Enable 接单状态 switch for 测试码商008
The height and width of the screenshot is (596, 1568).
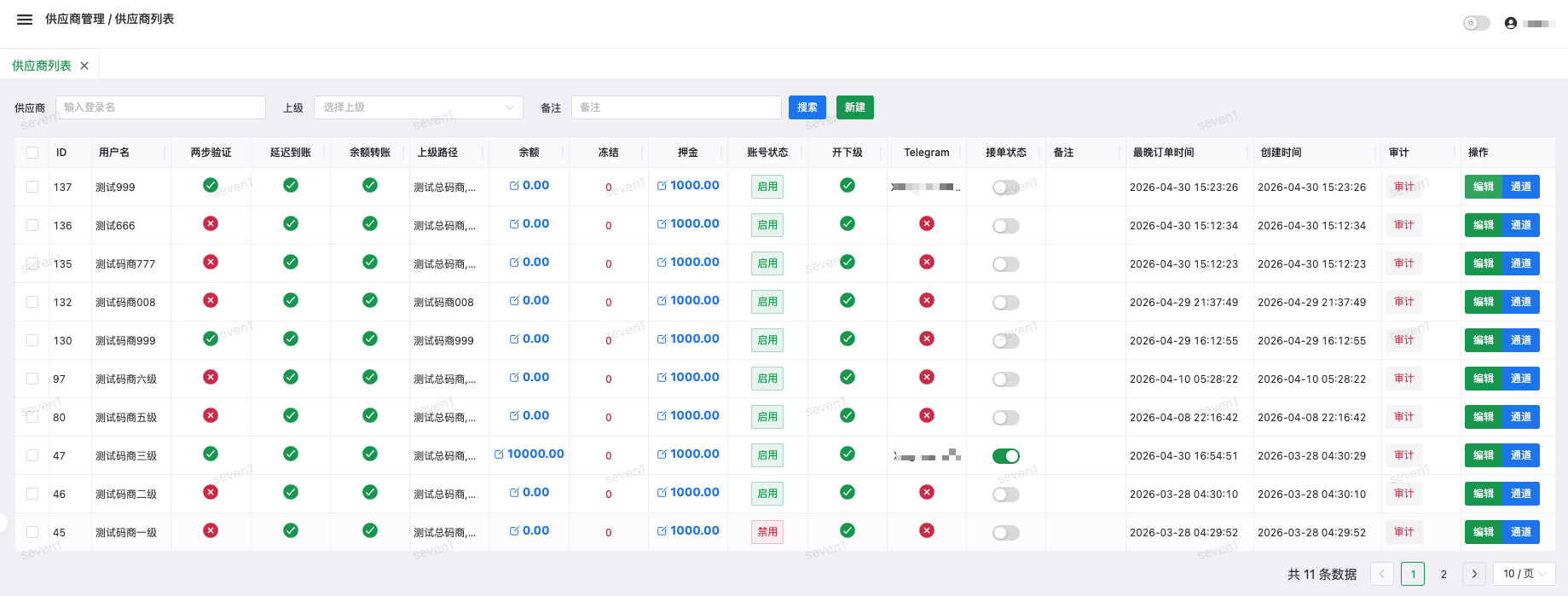1006,303
